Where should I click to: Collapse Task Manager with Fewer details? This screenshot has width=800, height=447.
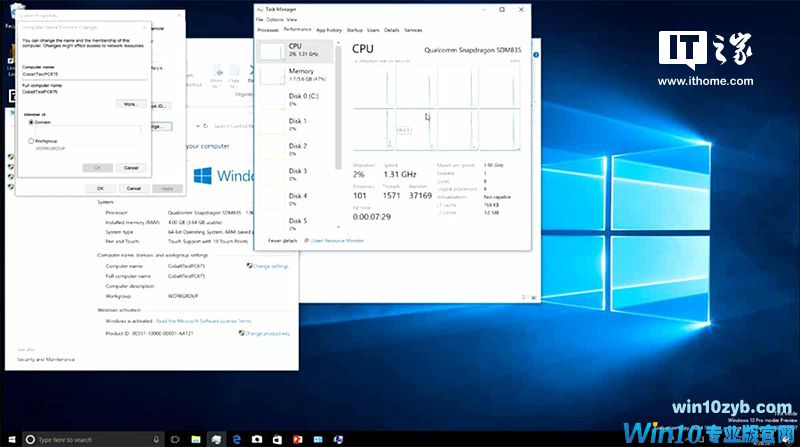(x=283, y=240)
